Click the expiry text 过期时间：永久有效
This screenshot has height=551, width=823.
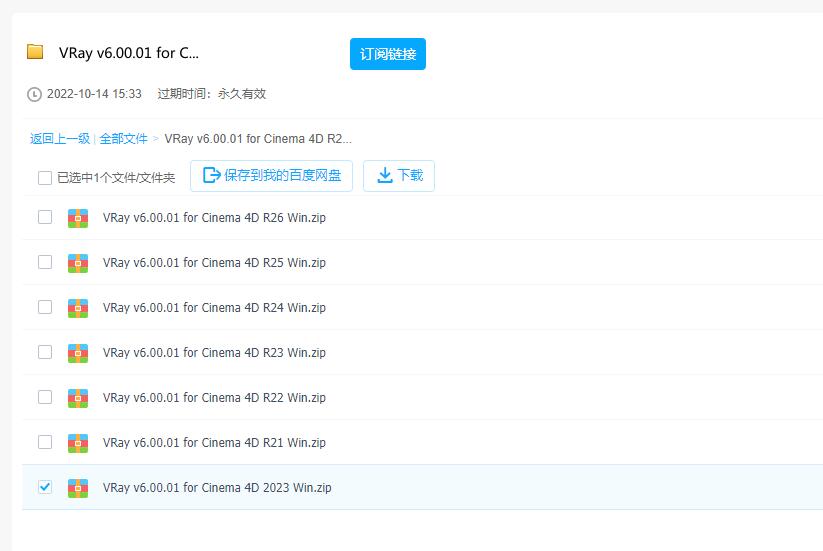[212, 94]
